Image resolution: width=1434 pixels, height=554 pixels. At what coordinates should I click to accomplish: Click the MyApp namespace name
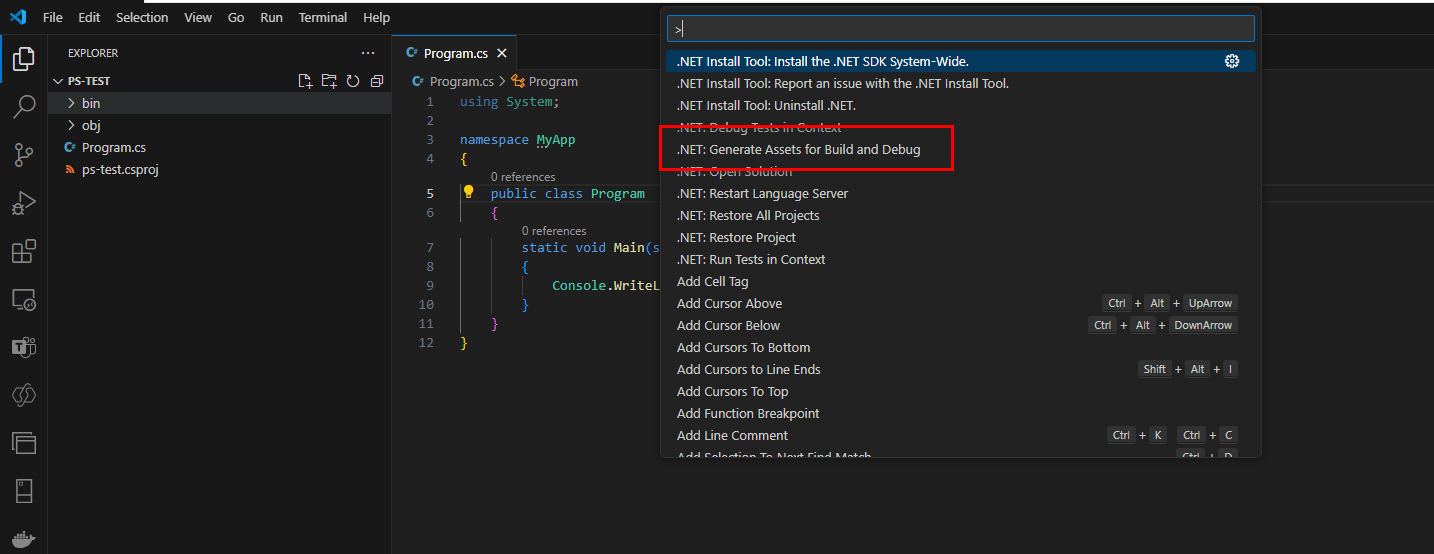click(556, 140)
